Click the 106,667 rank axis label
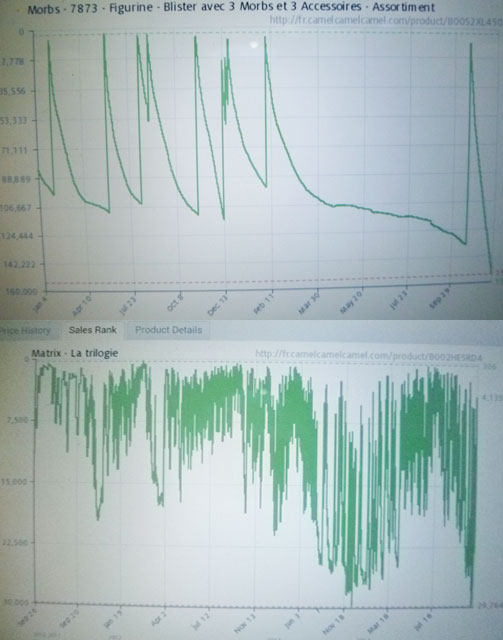This screenshot has height=640, width=503. (x=16, y=207)
